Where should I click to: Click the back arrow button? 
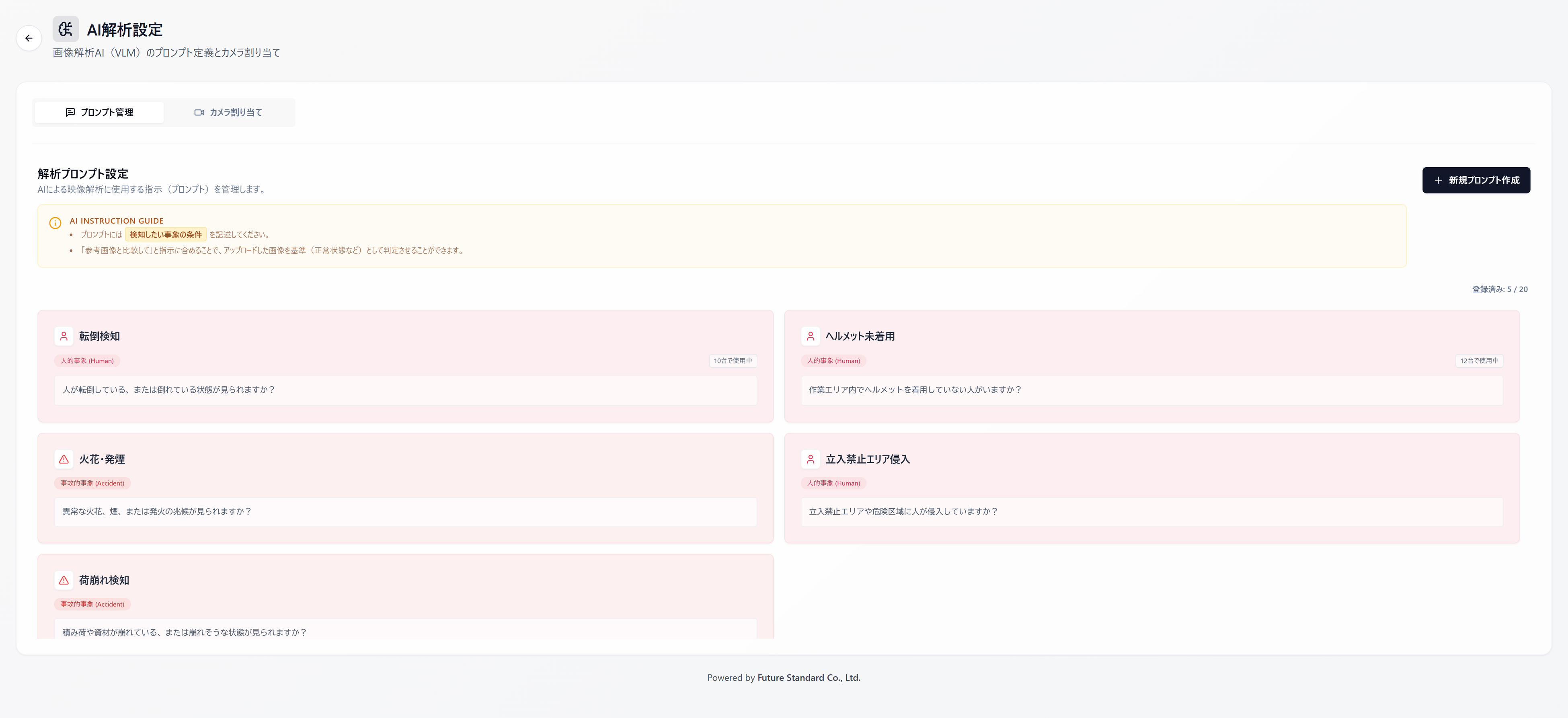click(29, 38)
